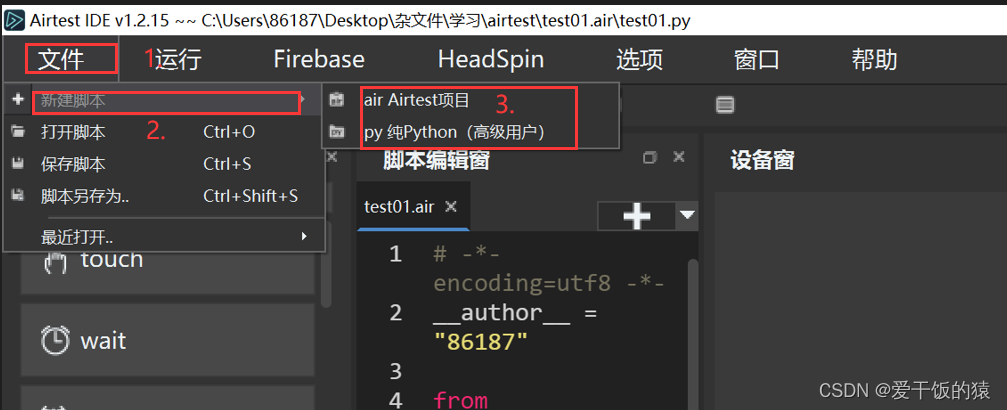The height and width of the screenshot is (410, 1007).
Task: Click the __author__ code line
Action: [x=516, y=314]
